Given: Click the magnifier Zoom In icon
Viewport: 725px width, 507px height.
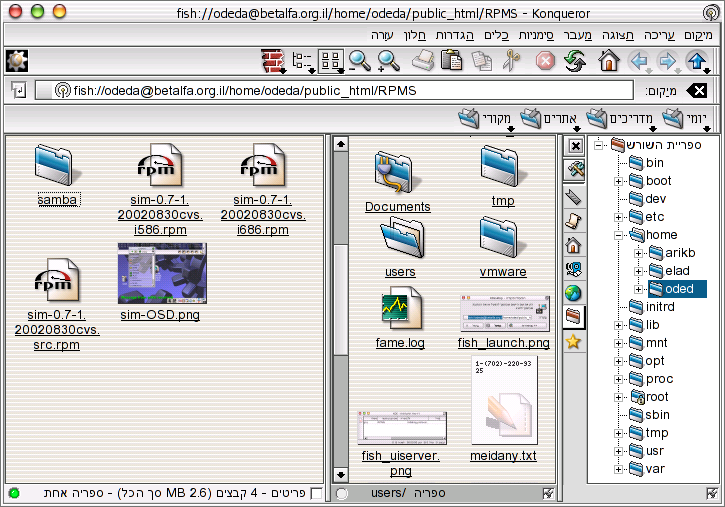Looking at the screenshot, I should tap(389, 61).
